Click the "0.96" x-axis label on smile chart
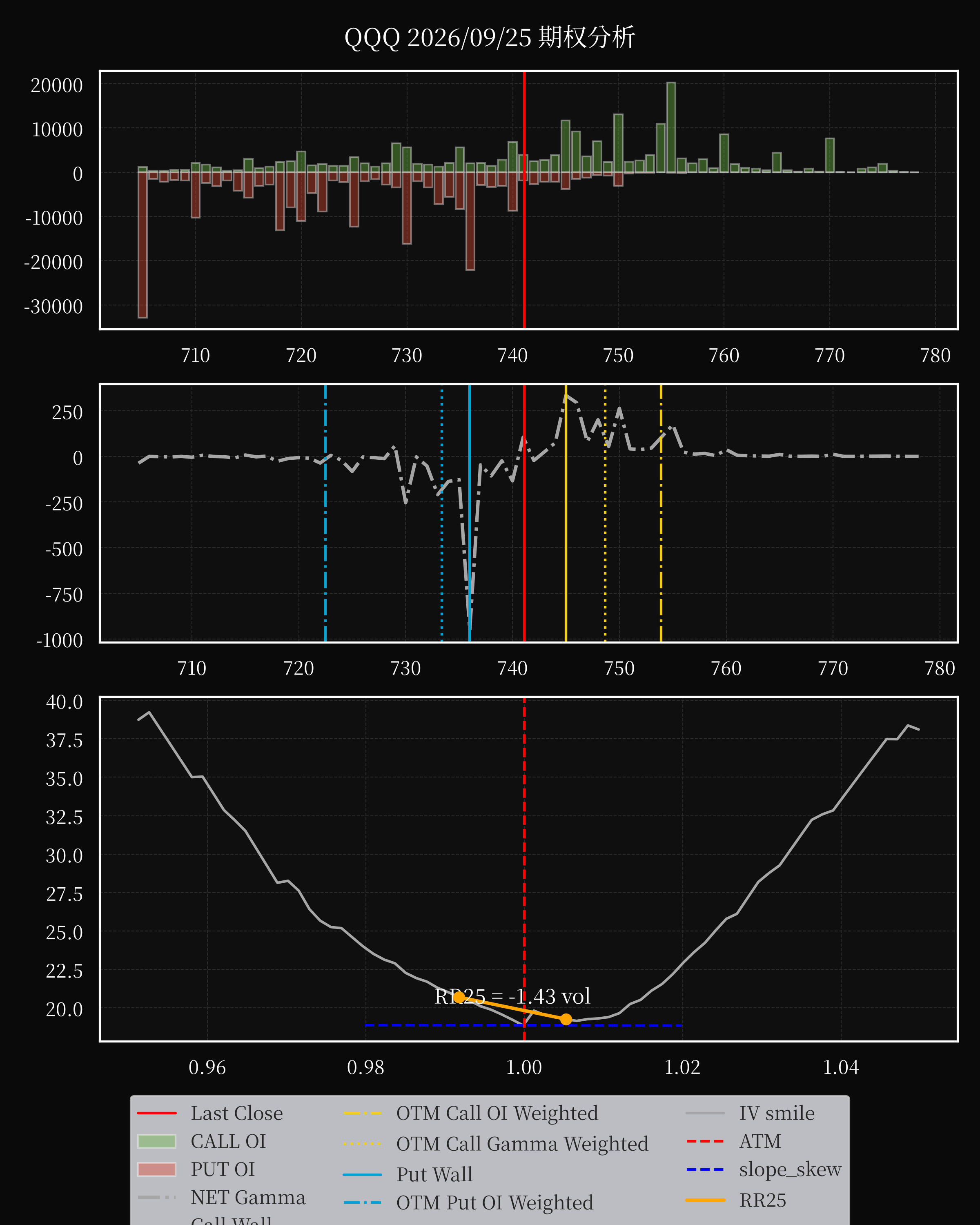The image size is (980, 1225). [207, 1068]
